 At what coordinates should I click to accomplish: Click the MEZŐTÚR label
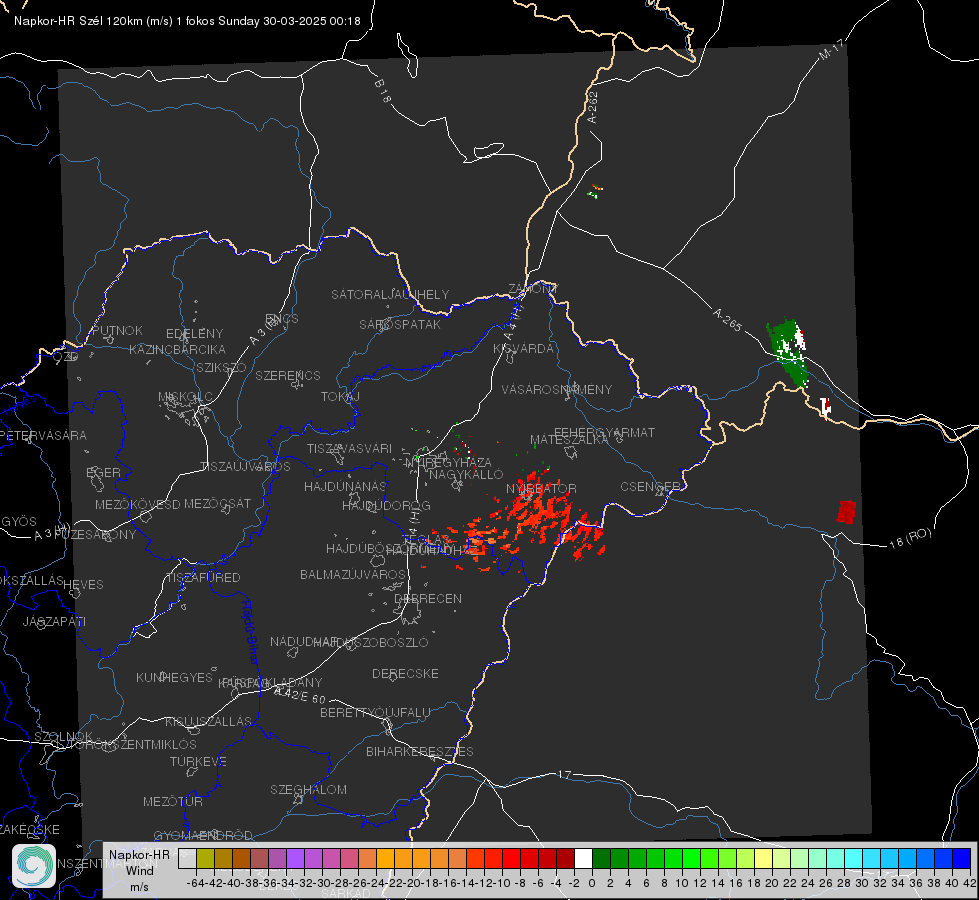click(173, 801)
